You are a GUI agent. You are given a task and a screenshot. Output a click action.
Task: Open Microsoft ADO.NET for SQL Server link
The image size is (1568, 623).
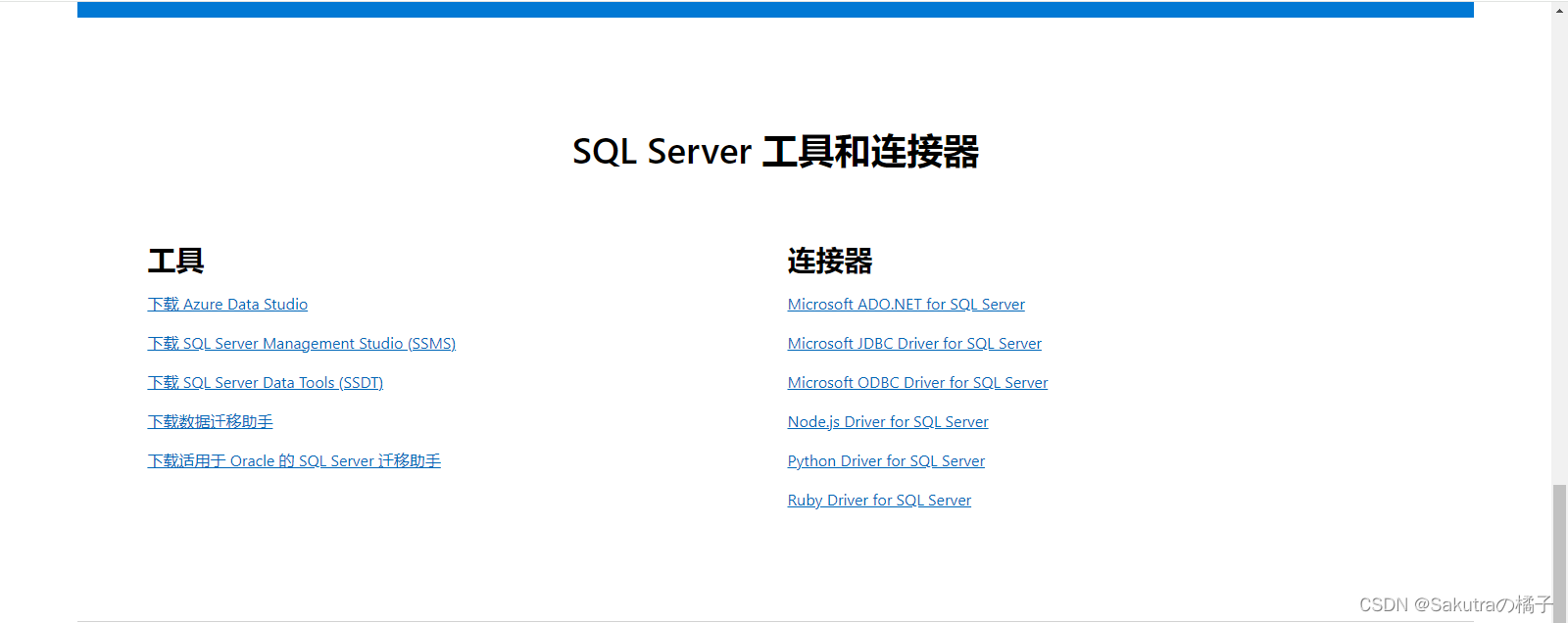coord(906,305)
